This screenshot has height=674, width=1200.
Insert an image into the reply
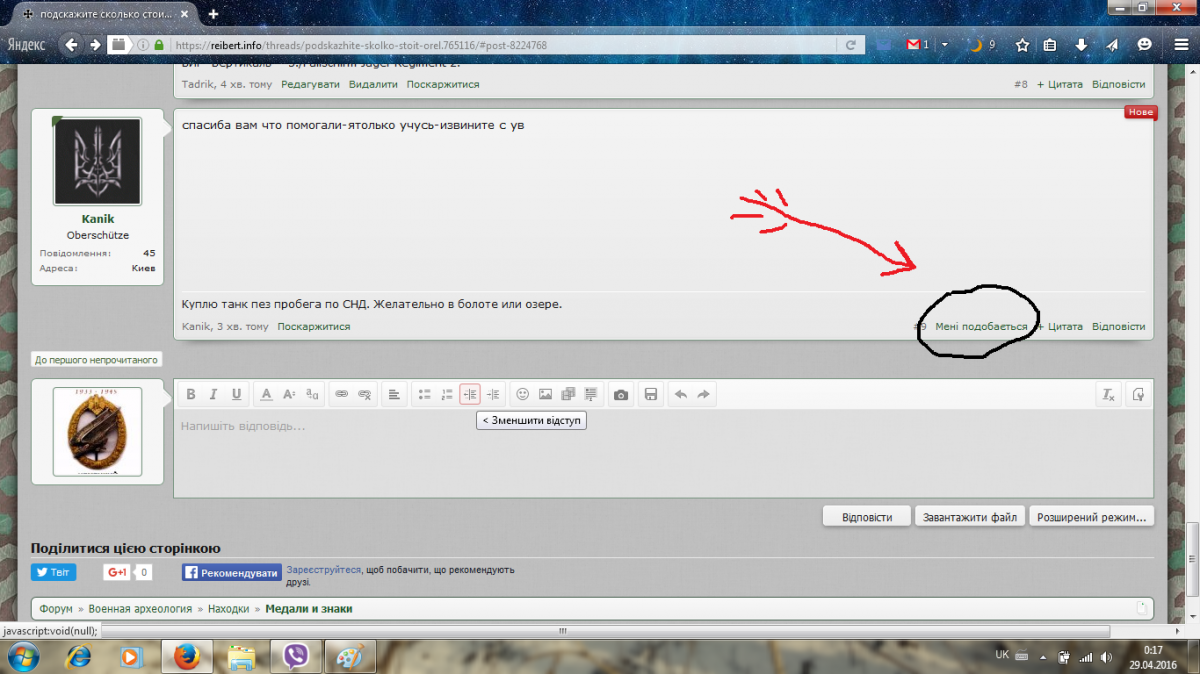click(545, 395)
